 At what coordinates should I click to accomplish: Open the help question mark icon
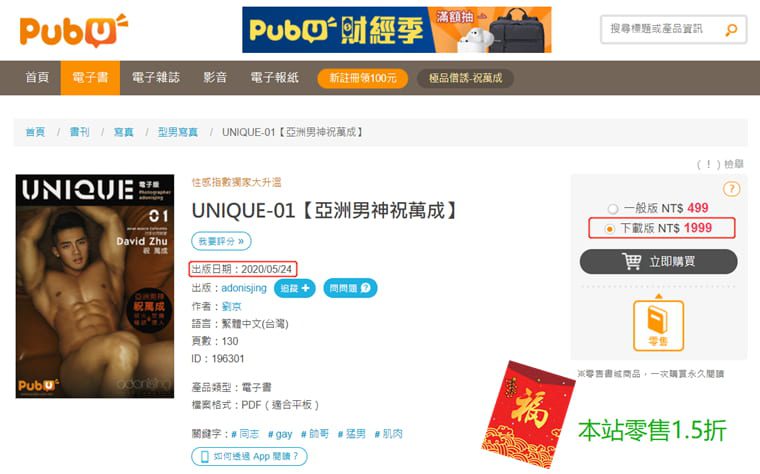[731, 189]
